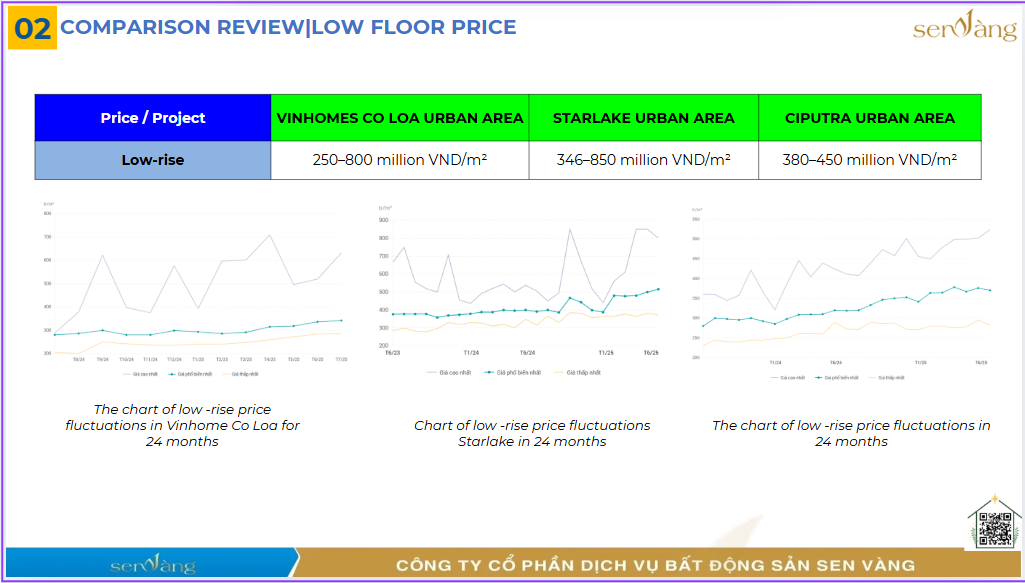Click the 'Starlake in 24 months' chart caption
This screenshot has width=1025, height=583.
[532, 433]
